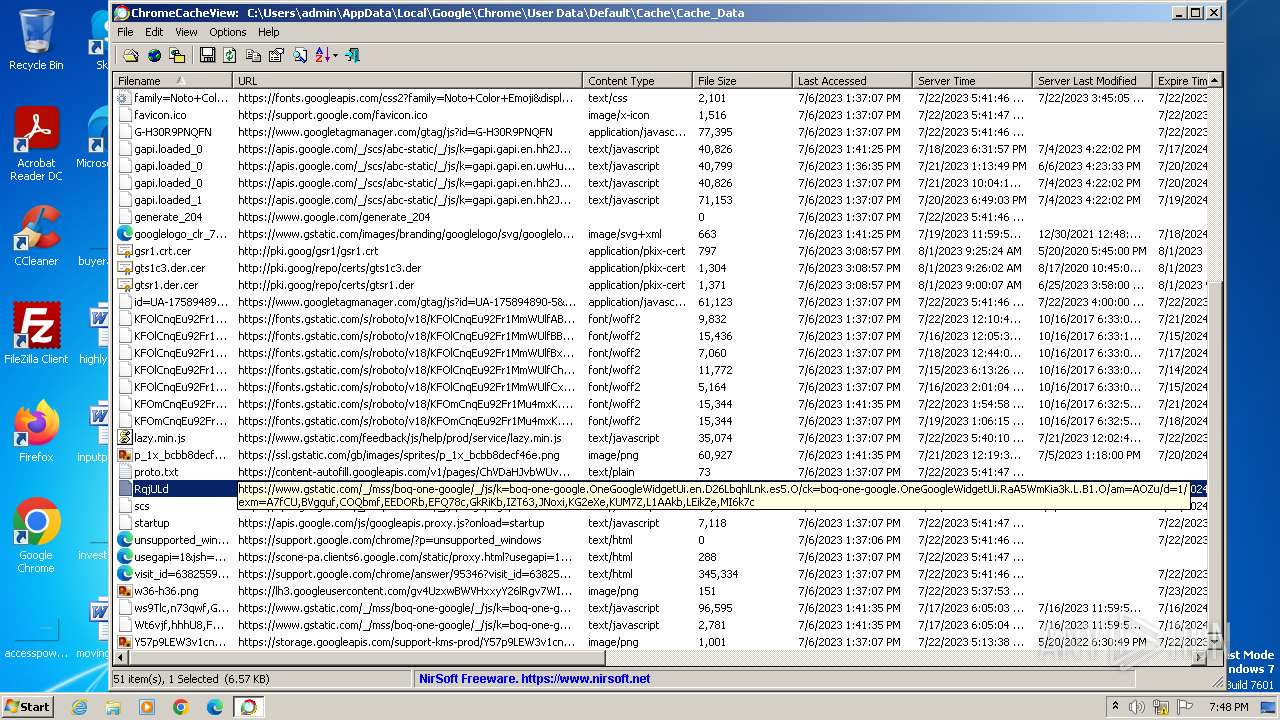Click the ChromeCacheView title bar icon
This screenshot has height=720, width=1280.
(122, 13)
